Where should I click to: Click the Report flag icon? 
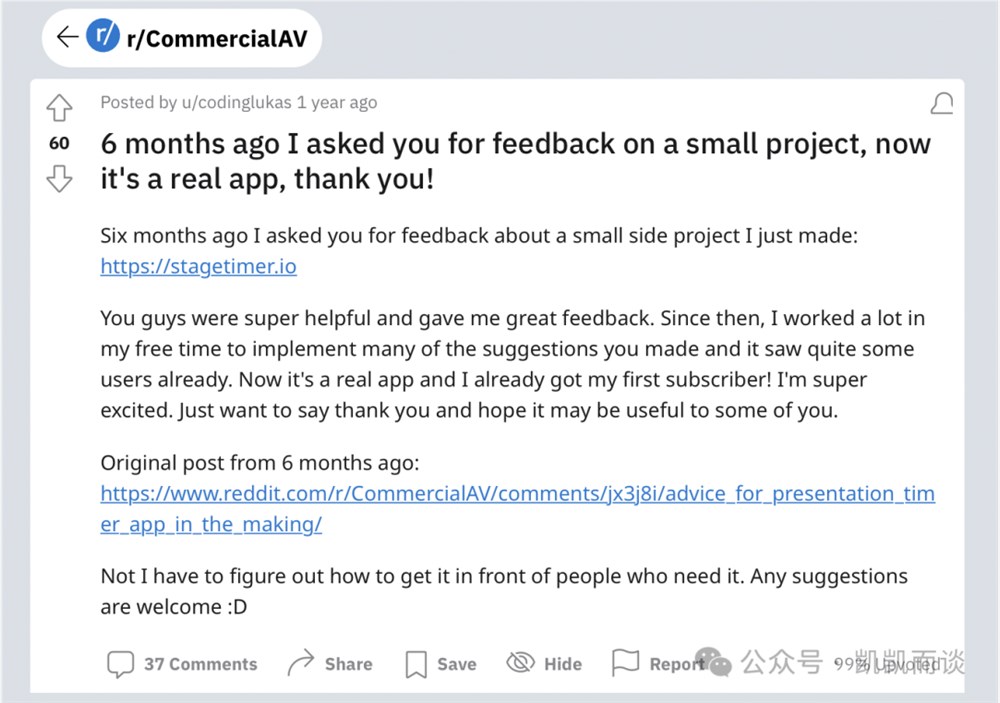(x=625, y=663)
